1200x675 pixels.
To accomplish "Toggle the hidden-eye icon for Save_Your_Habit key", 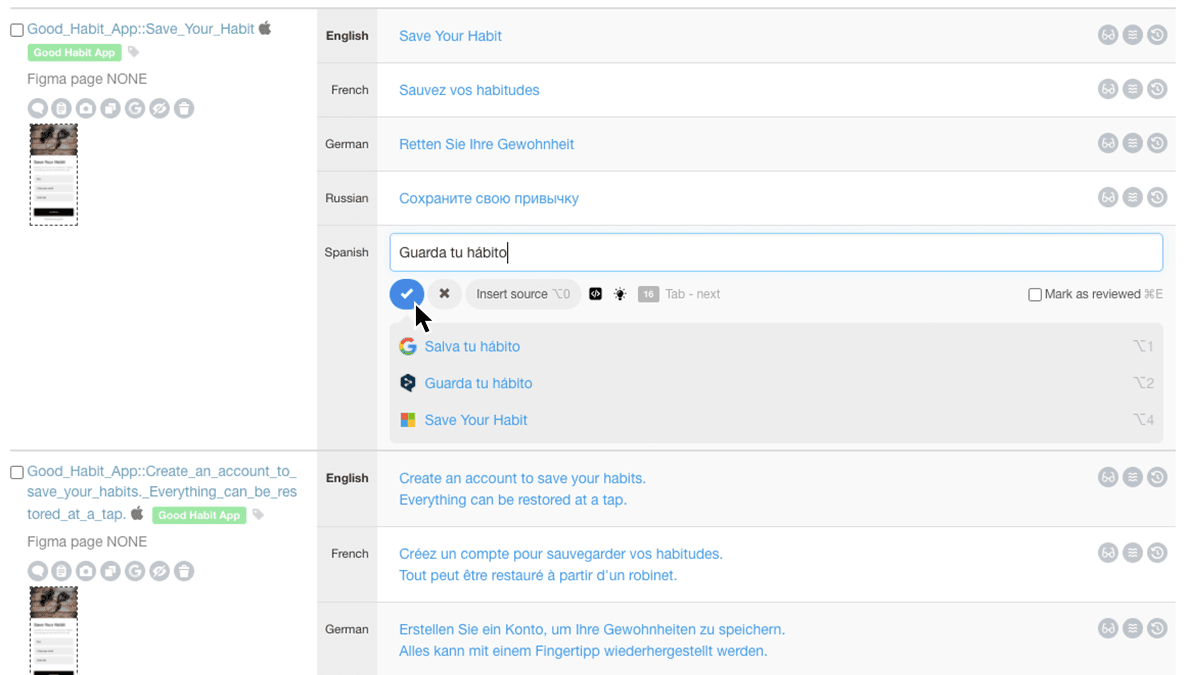I will pyautogui.click(x=159, y=108).
